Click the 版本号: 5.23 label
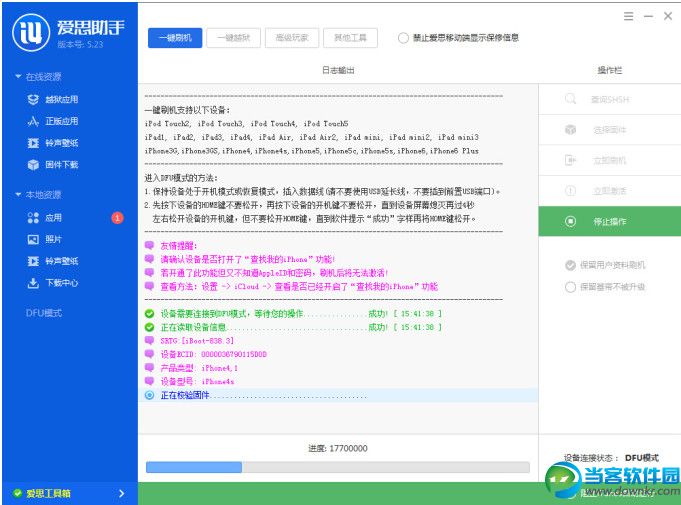Image resolution: width=681 pixels, height=505 pixels. click(80, 44)
